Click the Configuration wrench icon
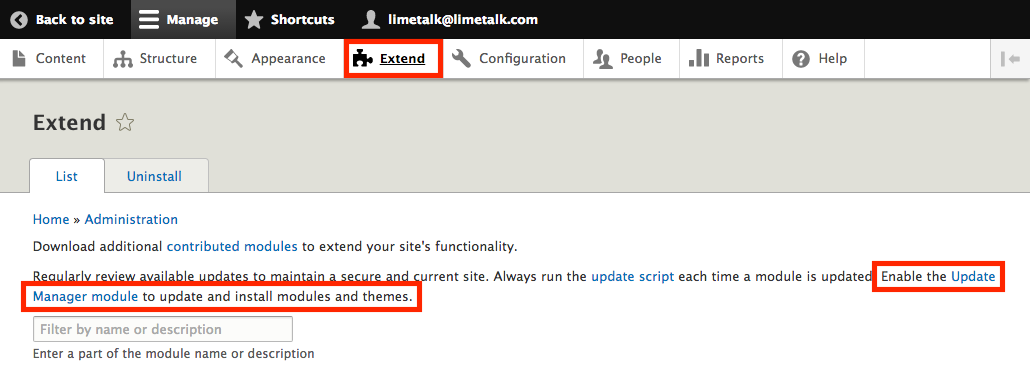This screenshot has width=1030, height=380. tap(461, 59)
